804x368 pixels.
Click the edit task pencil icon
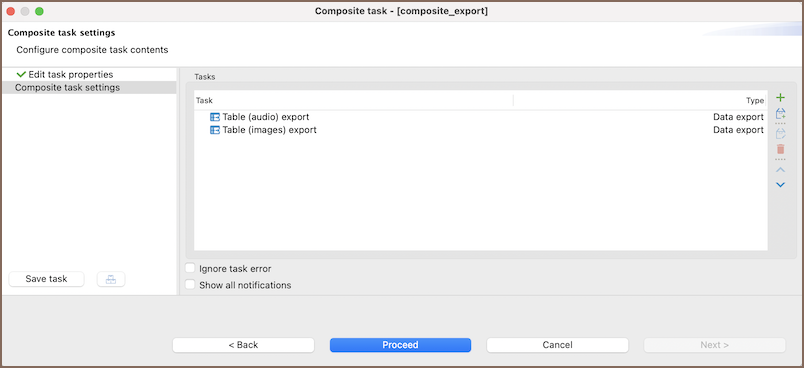[780, 134]
